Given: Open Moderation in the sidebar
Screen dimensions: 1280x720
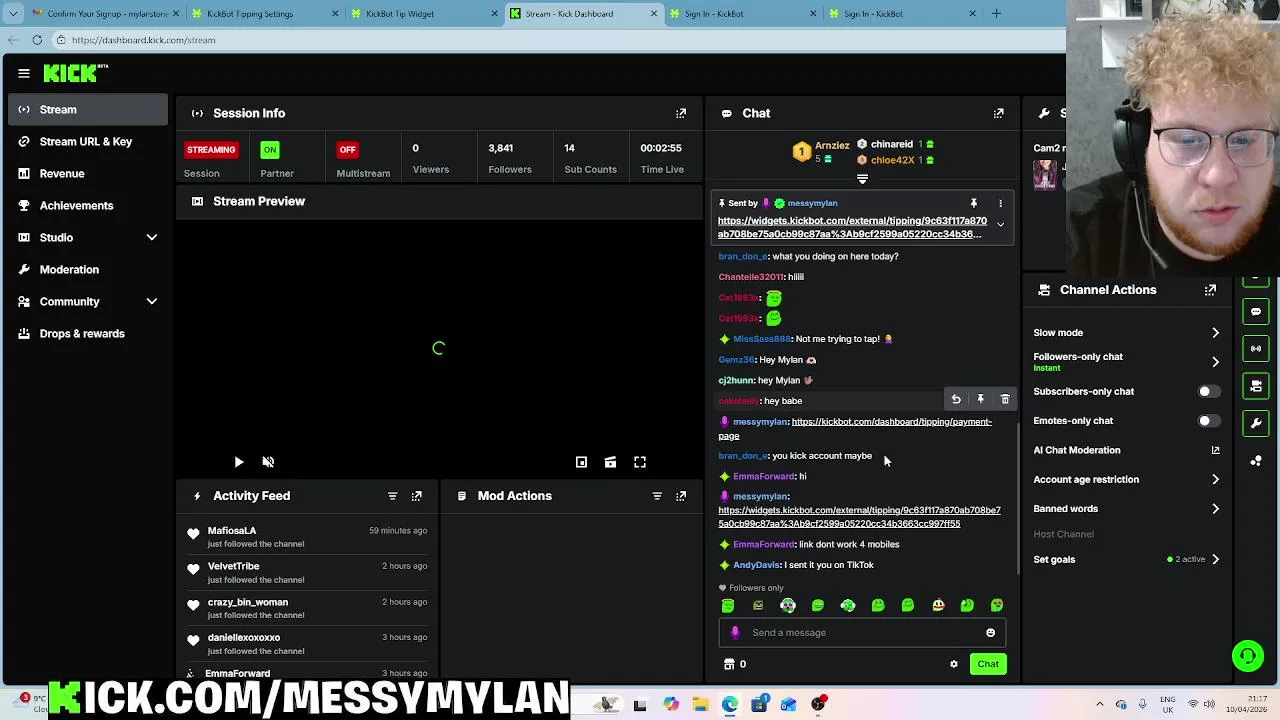Looking at the screenshot, I should pos(88,270).
